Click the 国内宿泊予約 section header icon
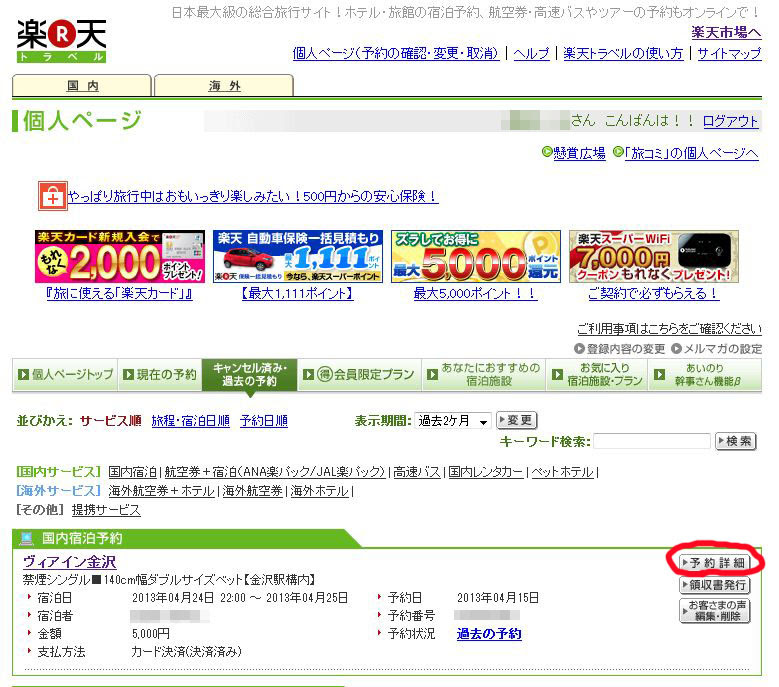 (25, 538)
